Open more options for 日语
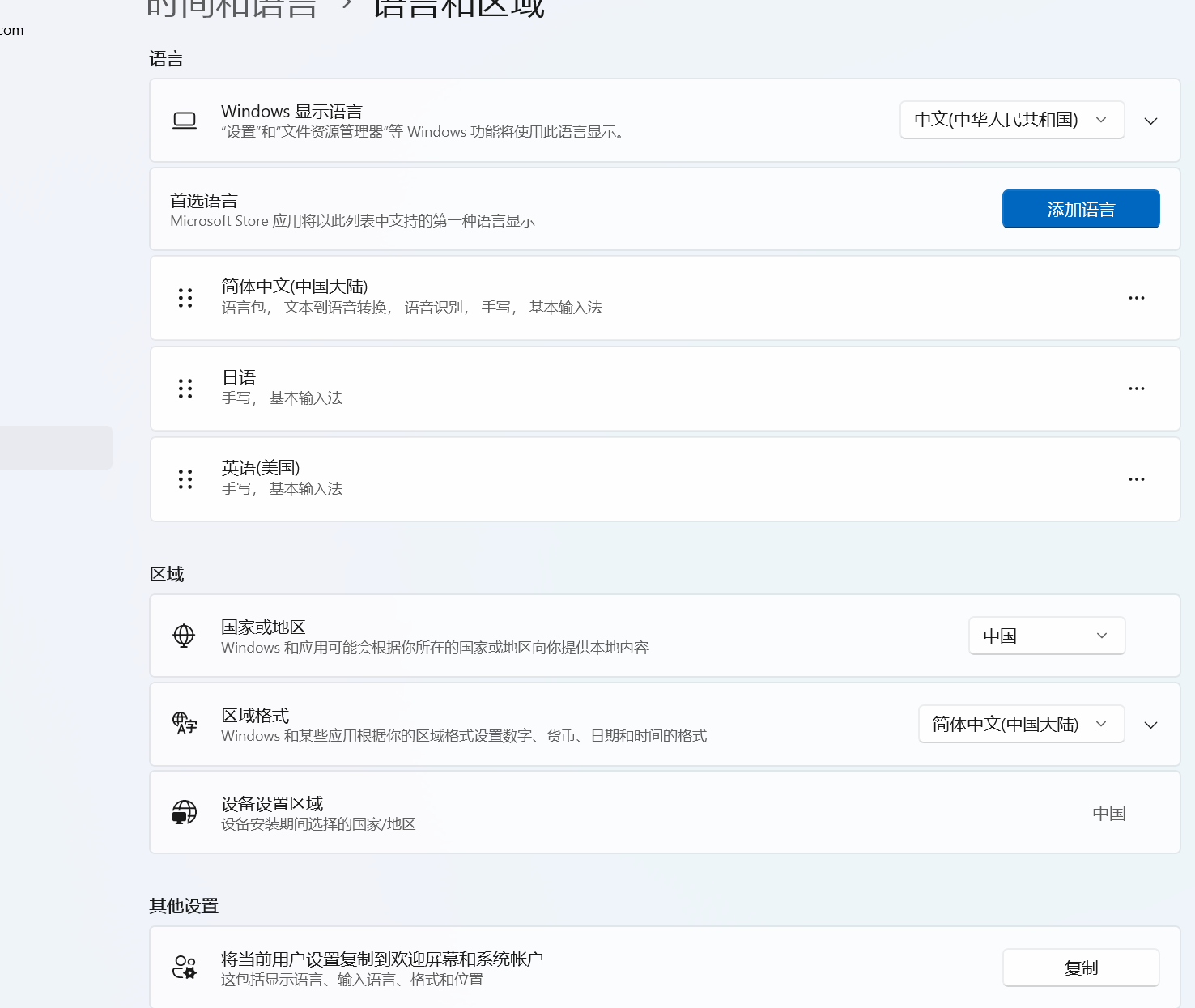 tap(1136, 389)
